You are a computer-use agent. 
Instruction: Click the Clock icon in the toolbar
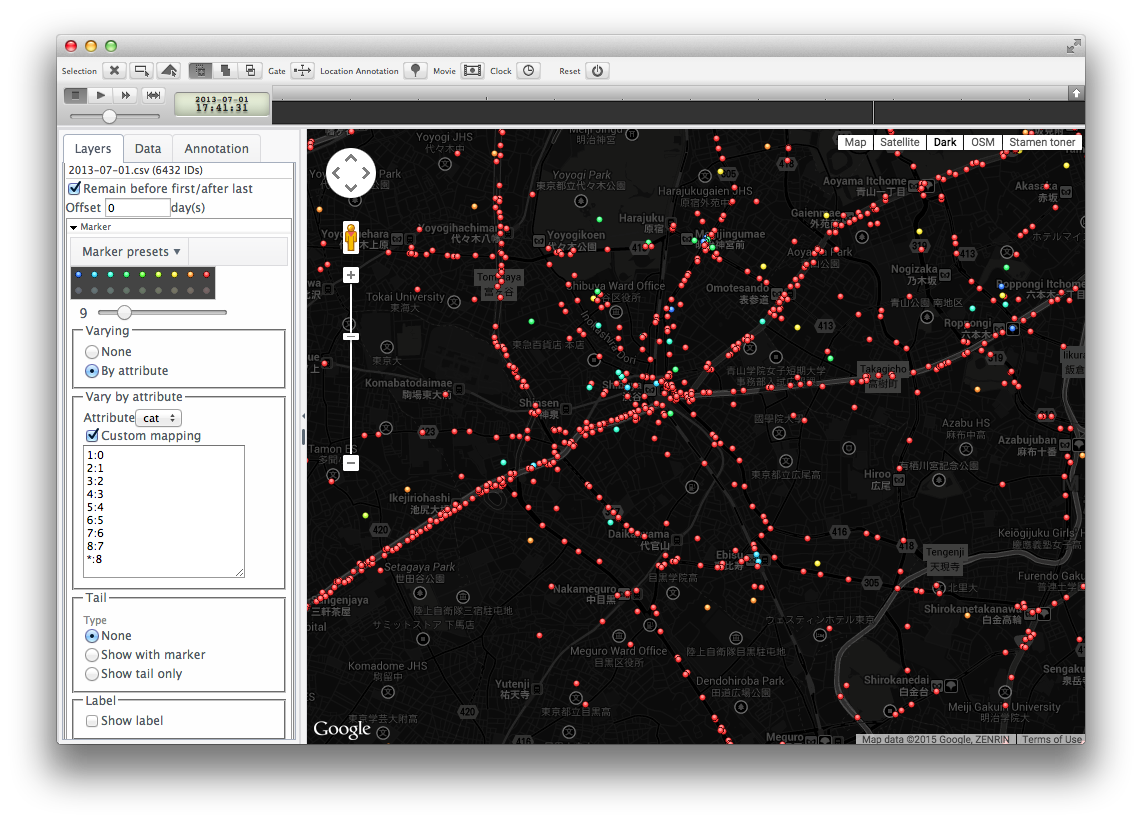point(528,71)
